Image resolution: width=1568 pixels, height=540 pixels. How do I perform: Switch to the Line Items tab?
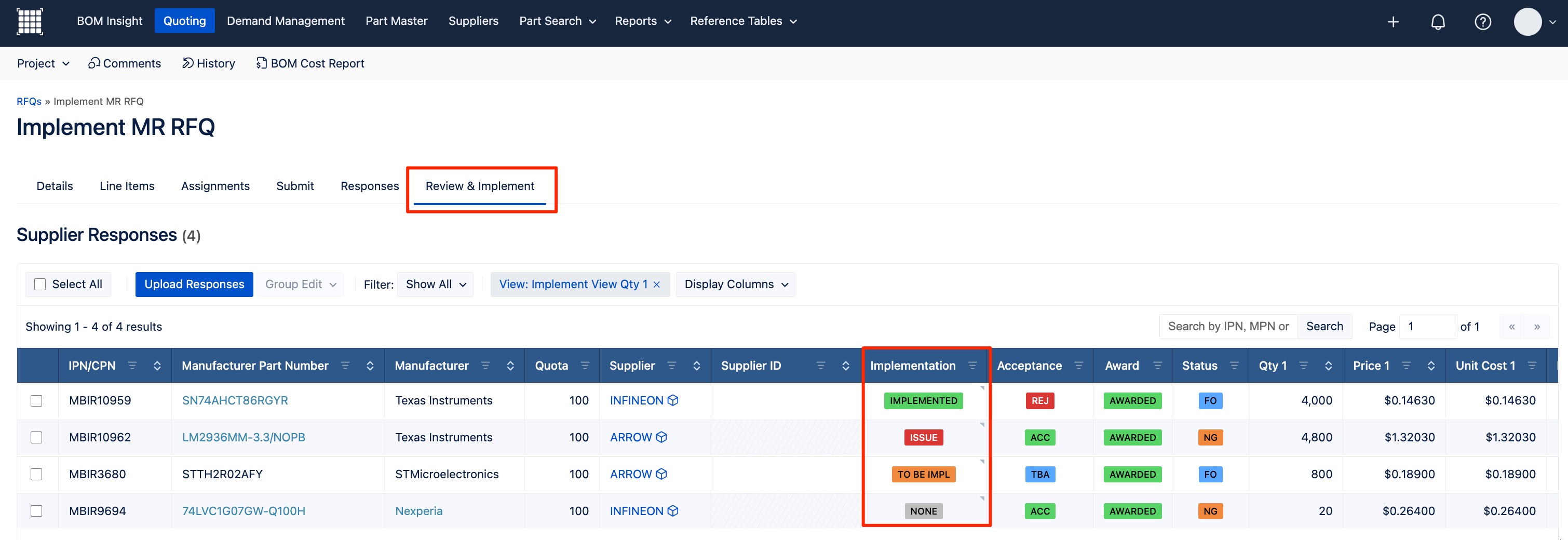click(127, 186)
